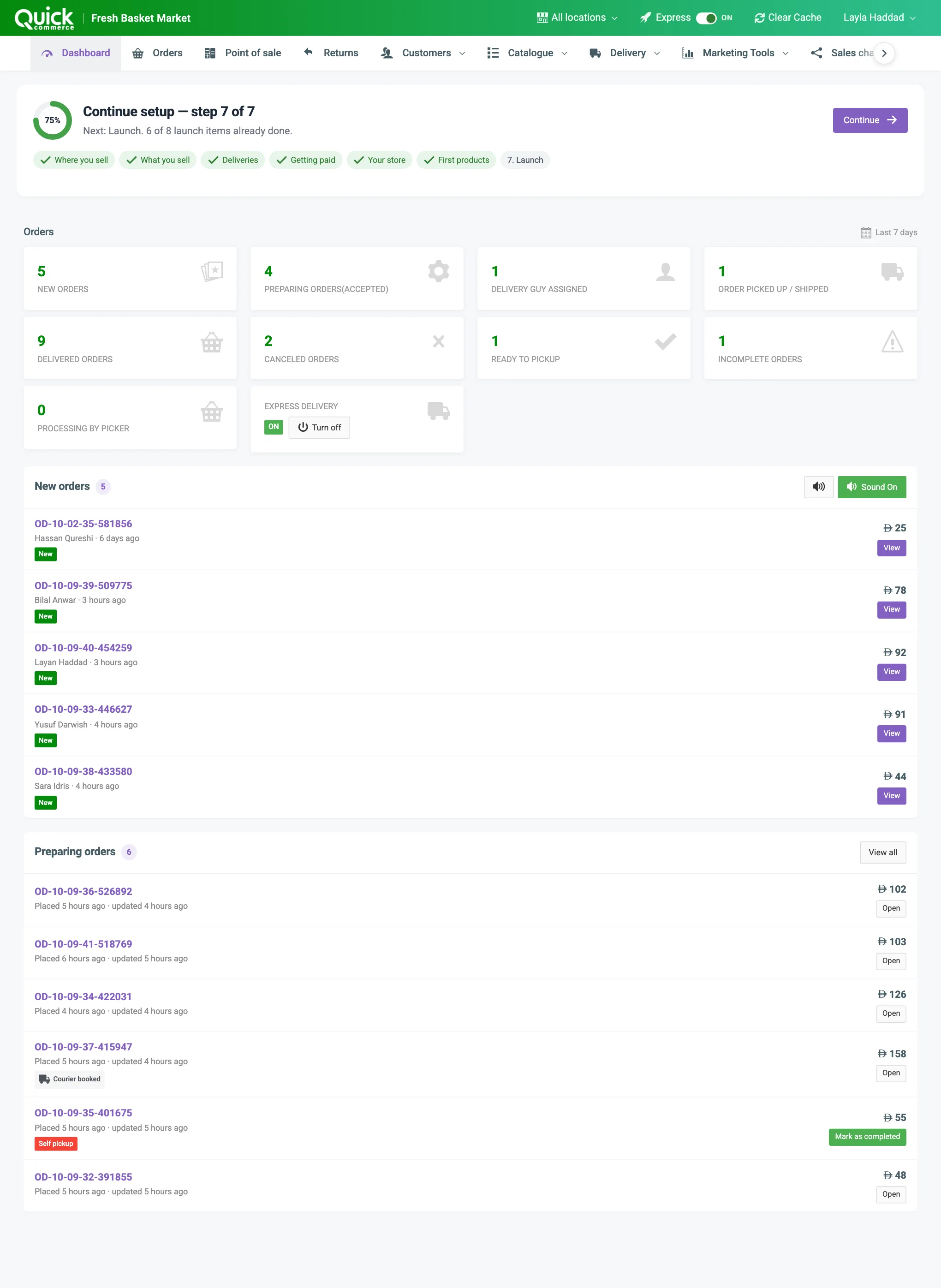Image resolution: width=941 pixels, height=1288 pixels.
Task: Open the All locations dropdown
Action: coord(577,18)
